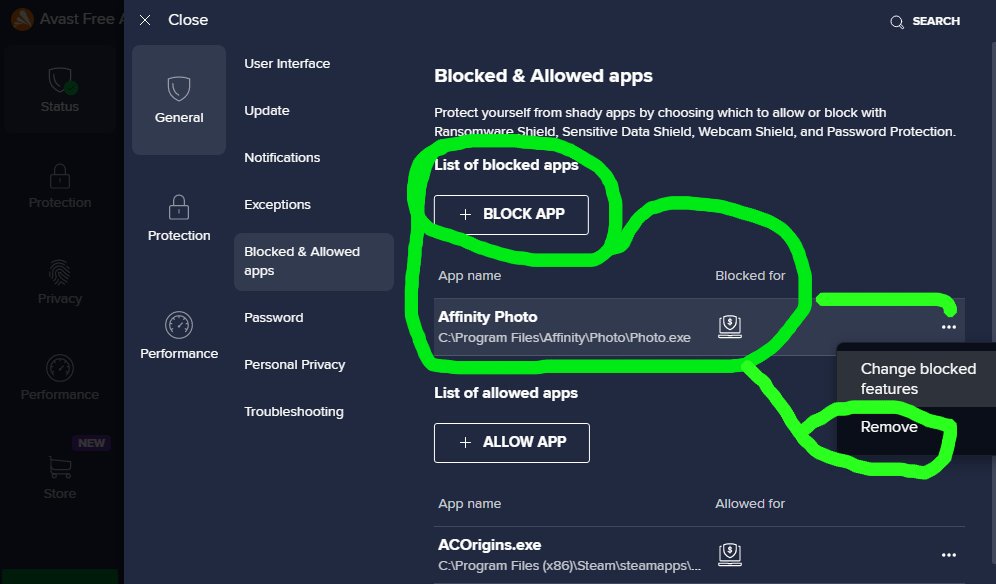996x584 pixels.
Task: Click the search magnifier icon
Action: point(896,22)
